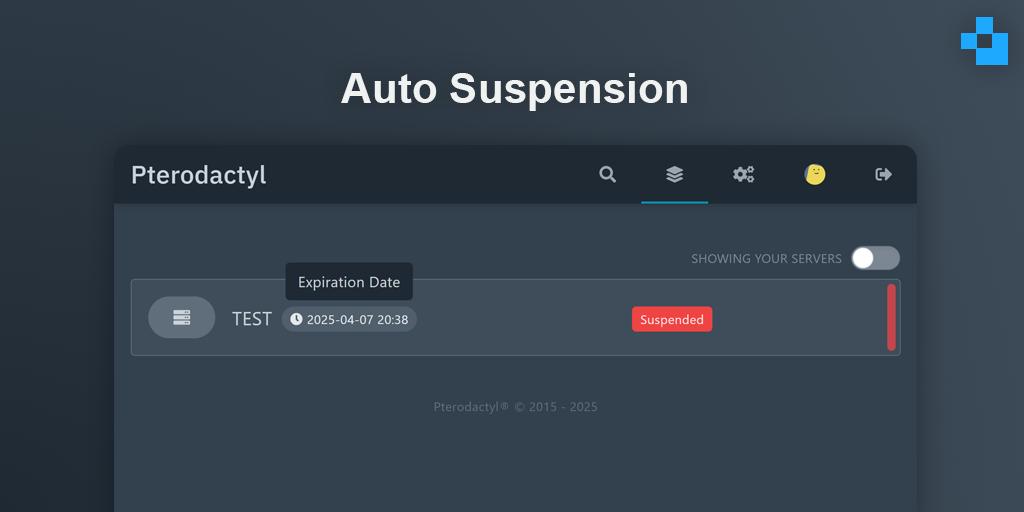1024x512 pixels.
Task: Click the teal underline beneath servers tab
Action: 675,202
